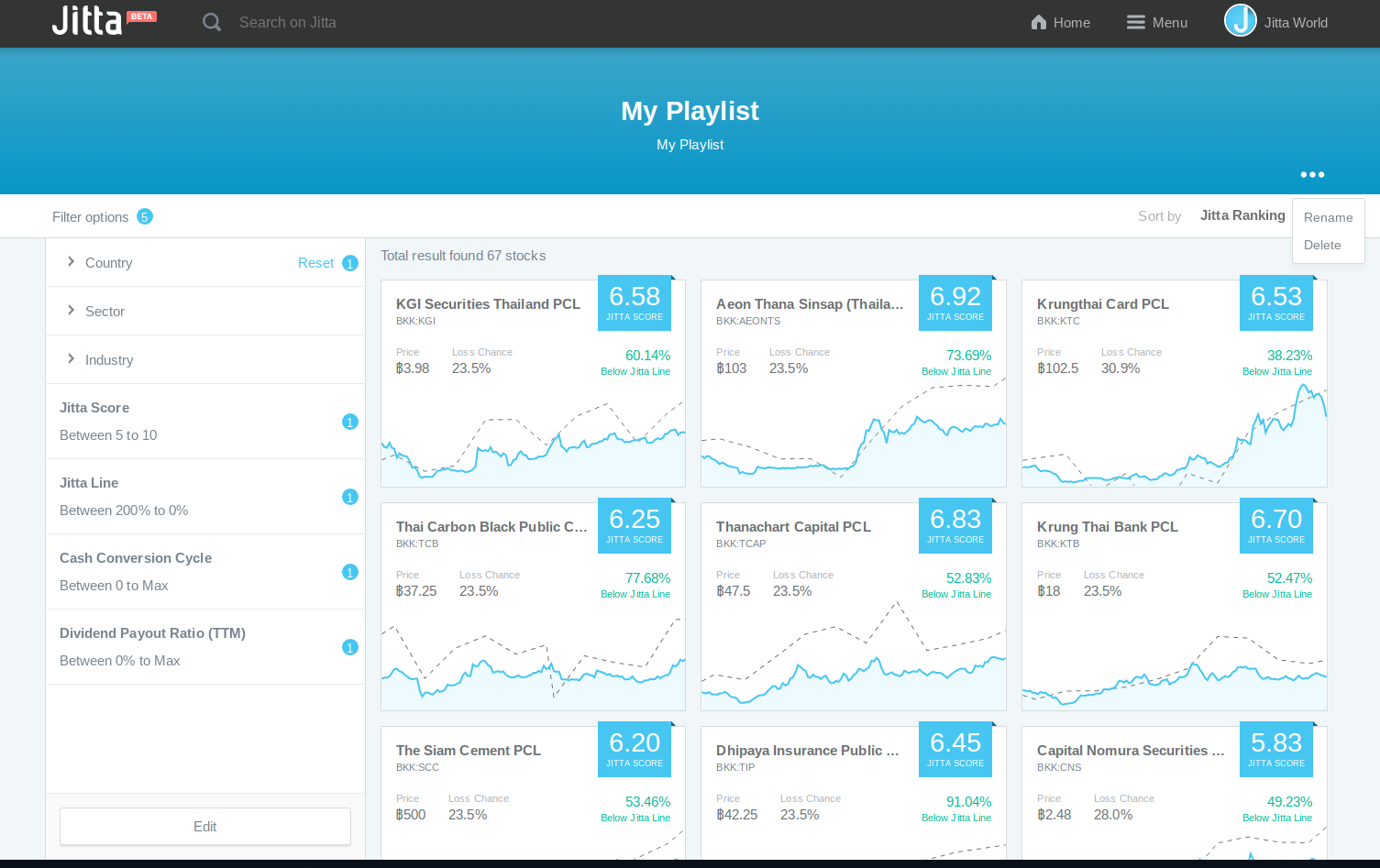
Task: Open the Jitta Ranking sort dropdown
Action: 1242,215
